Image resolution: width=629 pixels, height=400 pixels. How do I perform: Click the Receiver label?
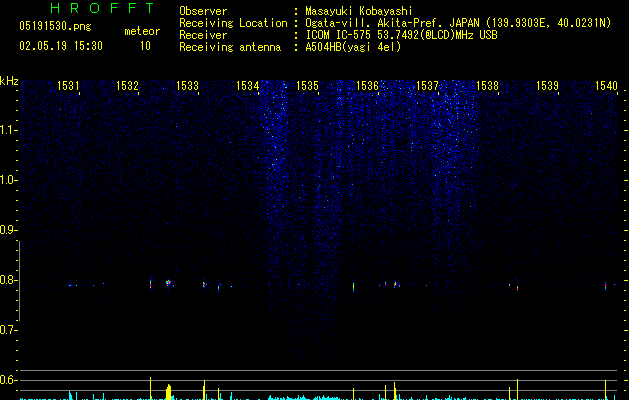coord(203,35)
